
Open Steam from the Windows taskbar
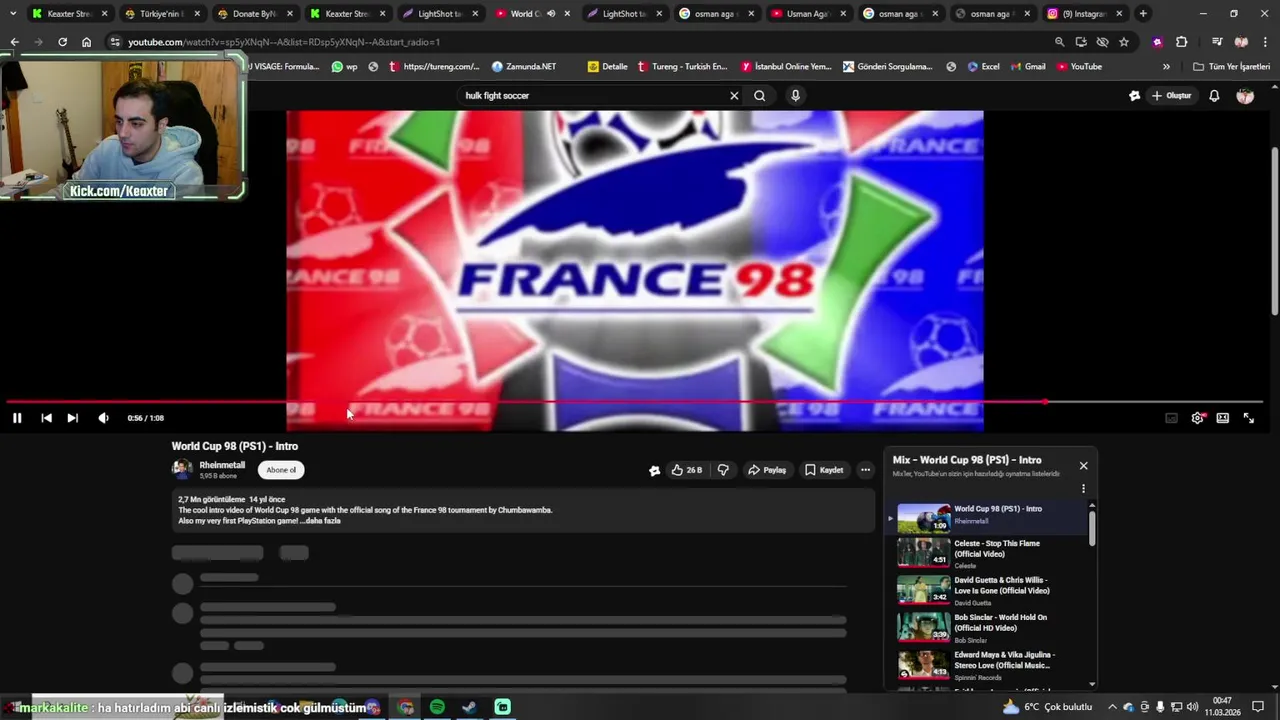469,707
